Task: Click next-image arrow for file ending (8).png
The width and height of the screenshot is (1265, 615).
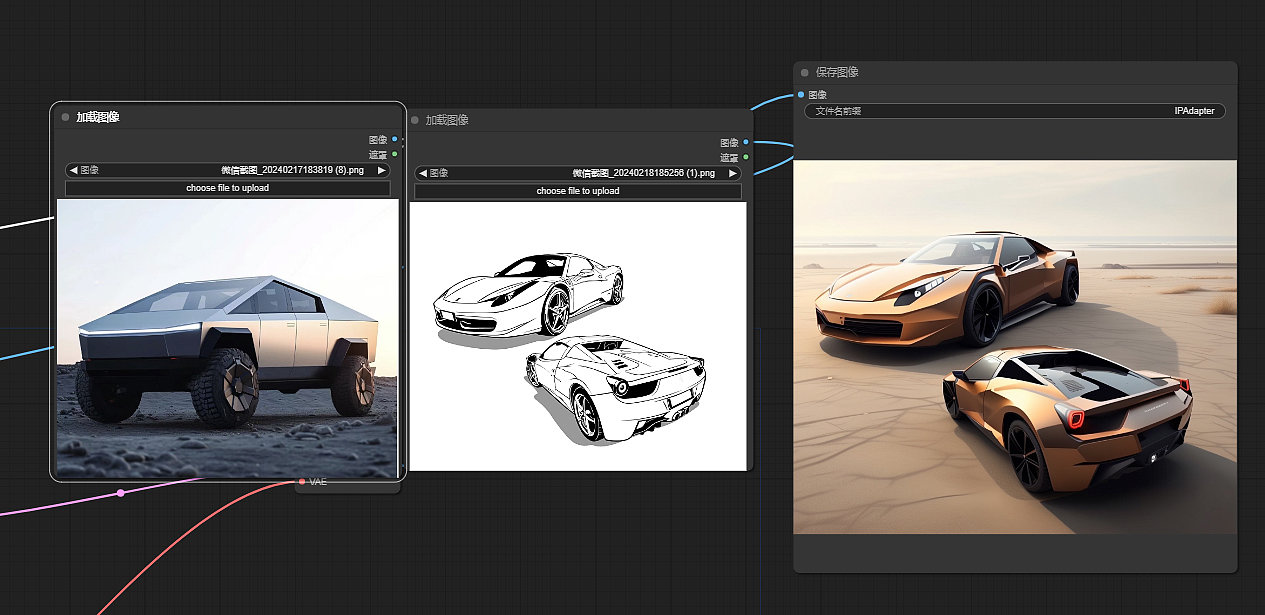Action: pos(381,170)
